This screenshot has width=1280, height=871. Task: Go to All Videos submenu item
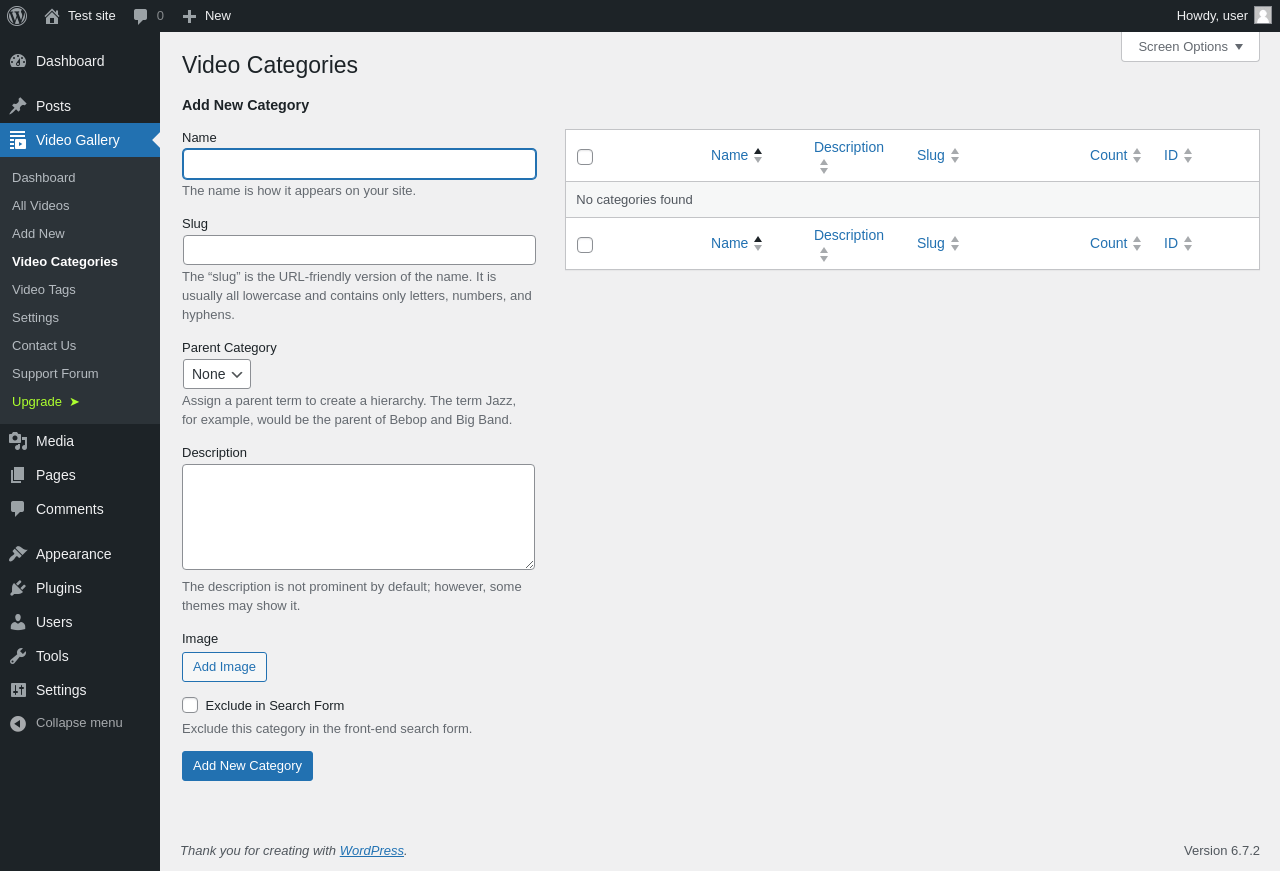click(x=41, y=206)
